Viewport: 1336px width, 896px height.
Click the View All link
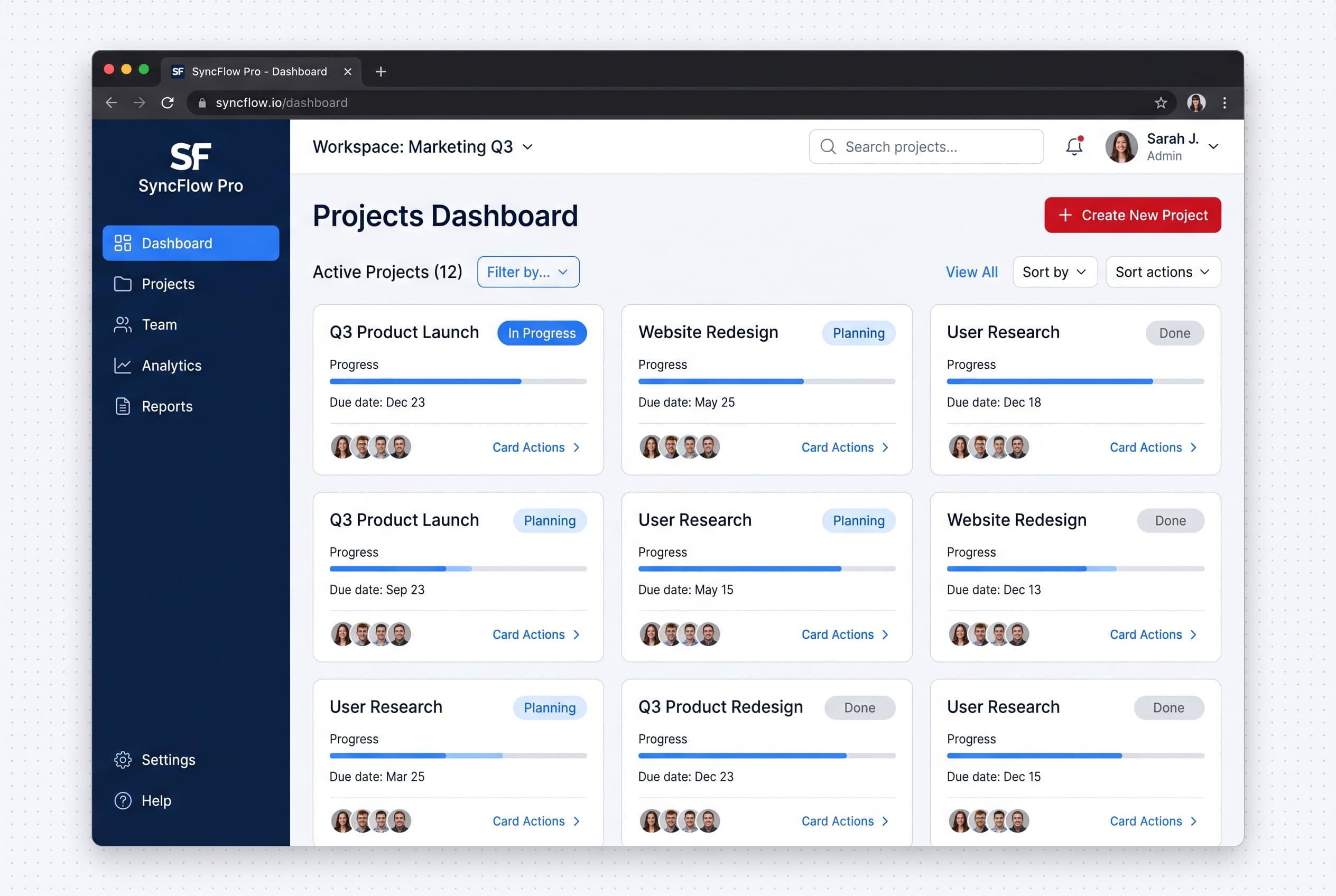pyautogui.click(x=971, y=272)
